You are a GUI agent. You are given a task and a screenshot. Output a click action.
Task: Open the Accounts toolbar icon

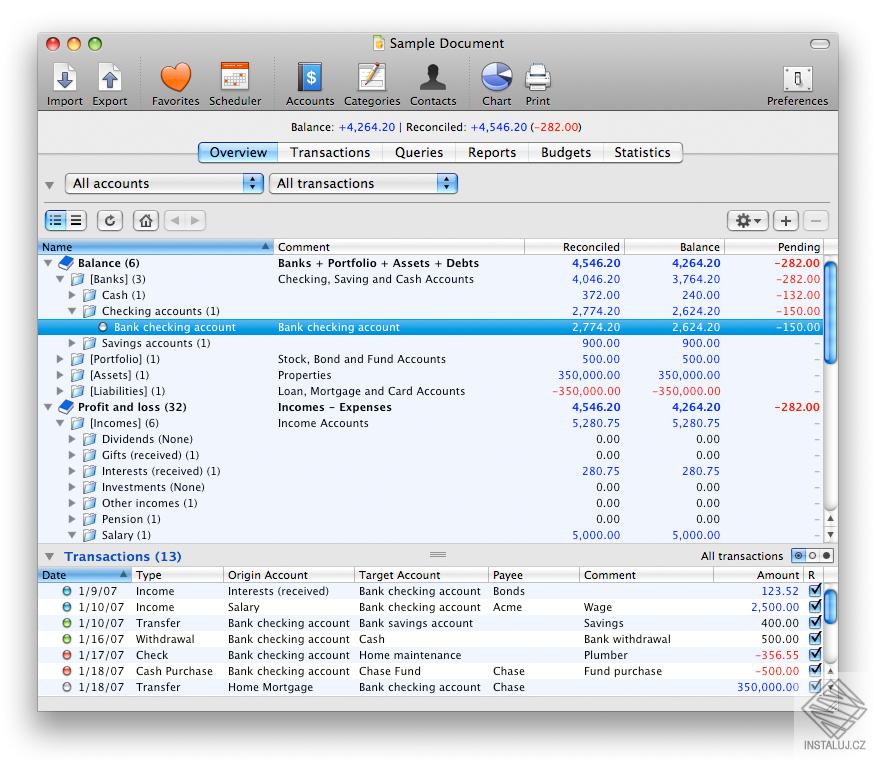(x=310, y=78)
